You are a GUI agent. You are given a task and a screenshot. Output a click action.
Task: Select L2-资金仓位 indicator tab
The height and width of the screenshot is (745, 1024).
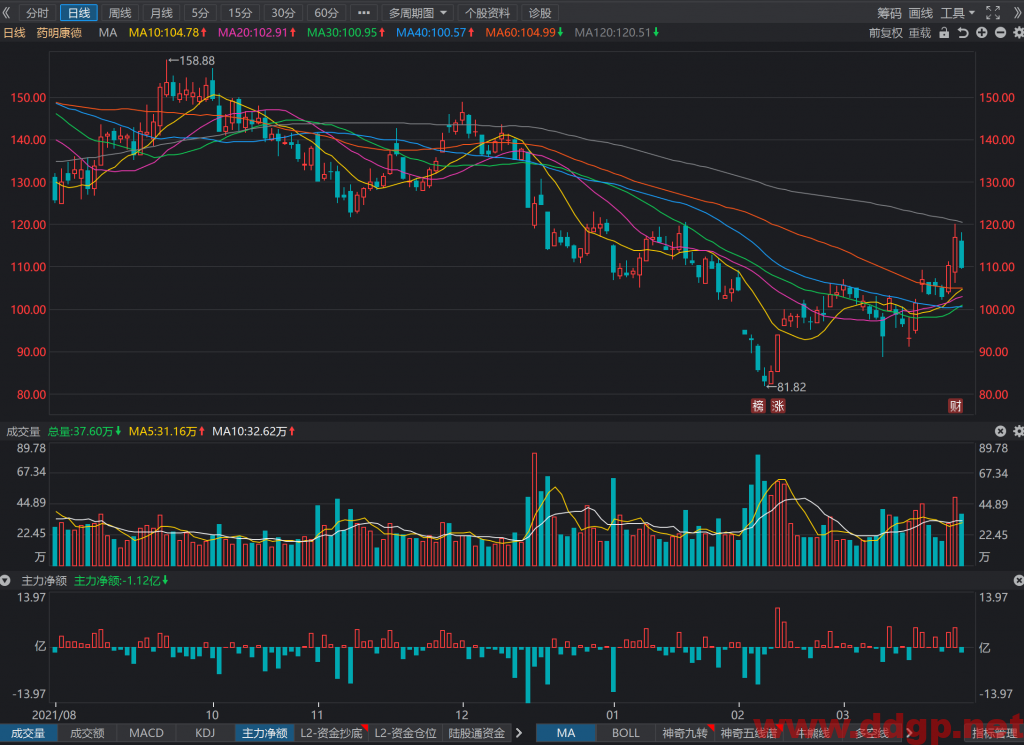coord(406,733)
